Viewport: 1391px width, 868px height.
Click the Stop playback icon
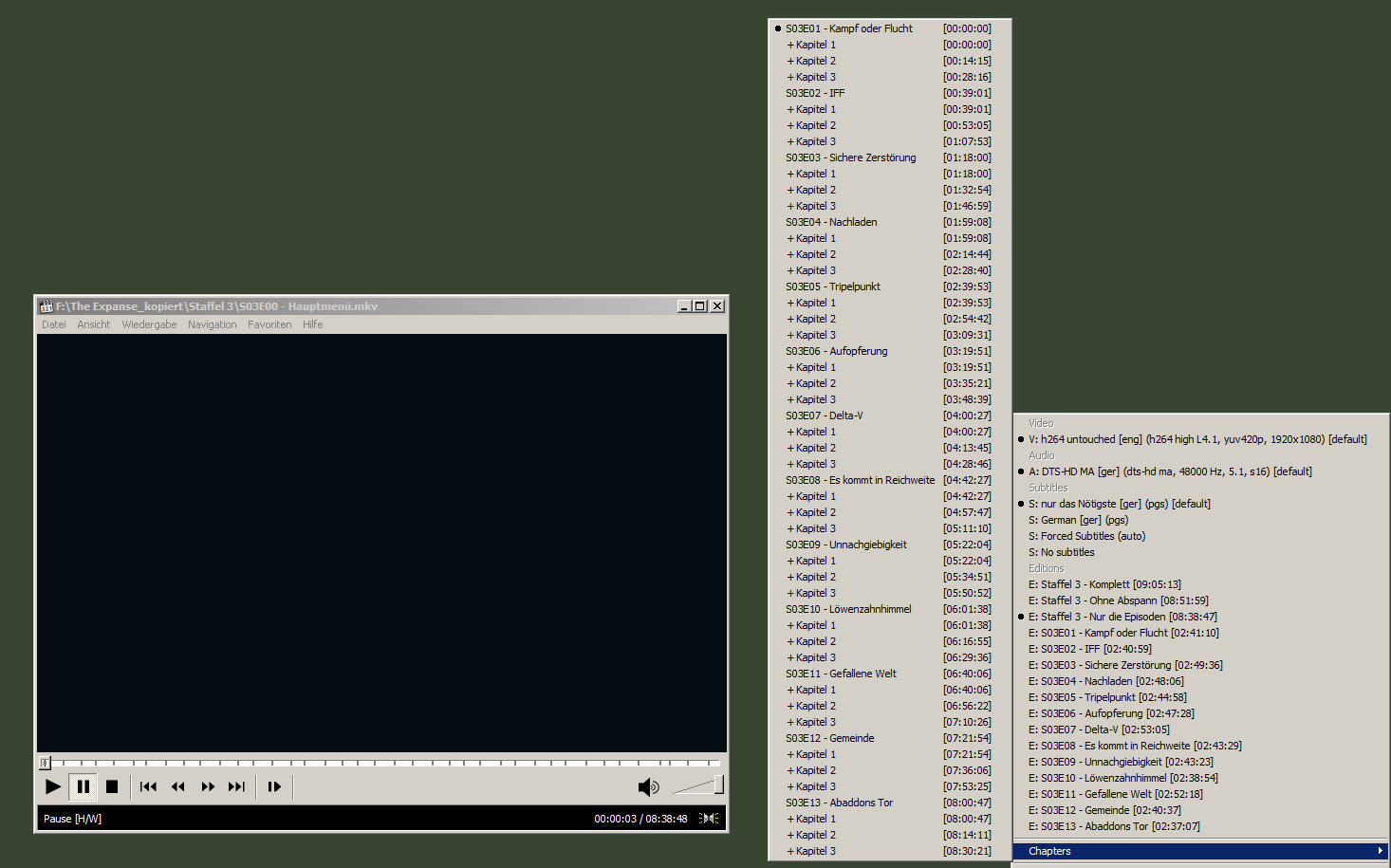click(x=112, y=786)
